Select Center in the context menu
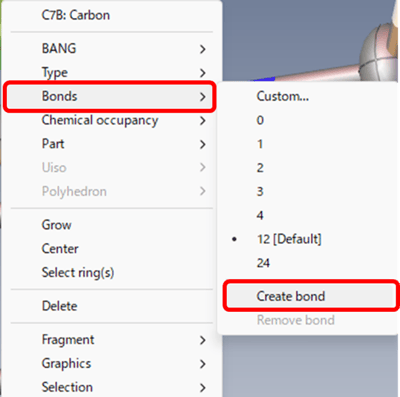 [111, 249]
